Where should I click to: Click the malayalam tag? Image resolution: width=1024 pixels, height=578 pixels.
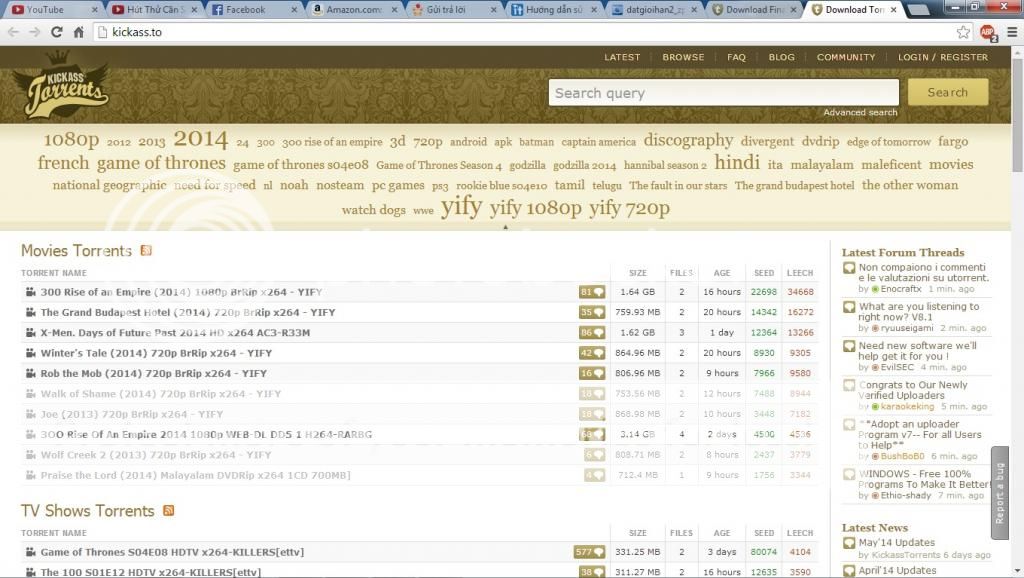(822, 165)
